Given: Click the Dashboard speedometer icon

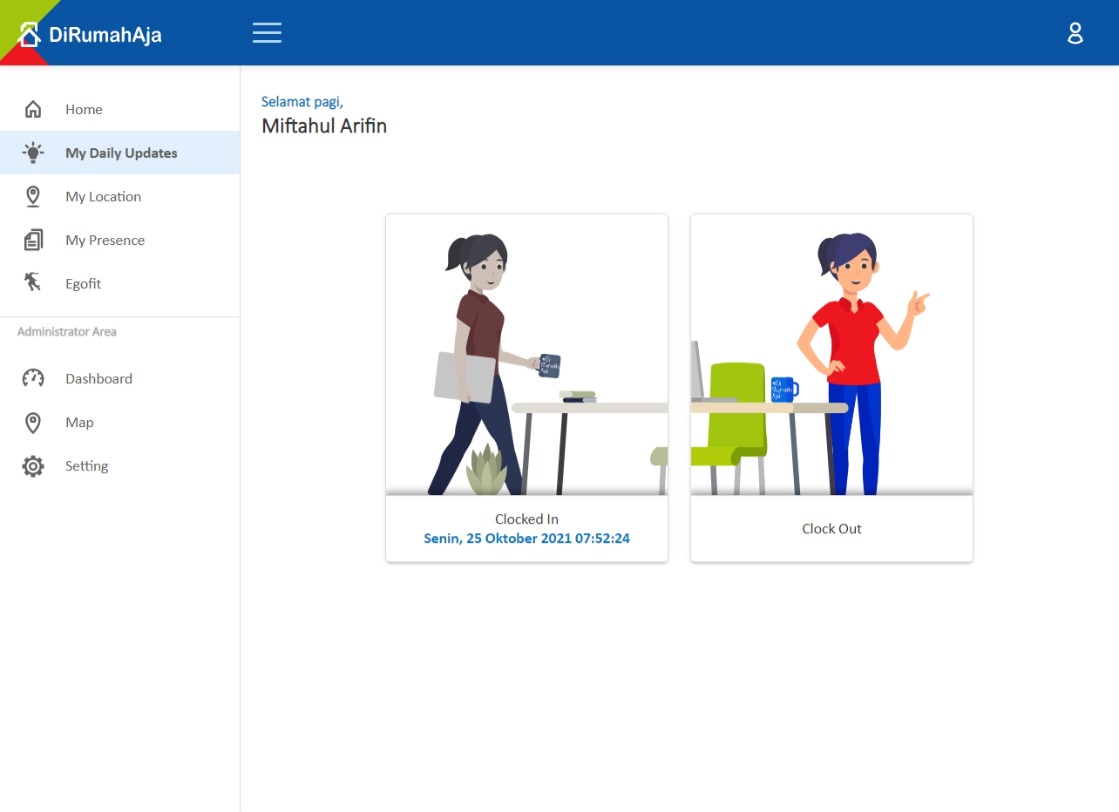Looking at the screenshot, I should 33,378.
